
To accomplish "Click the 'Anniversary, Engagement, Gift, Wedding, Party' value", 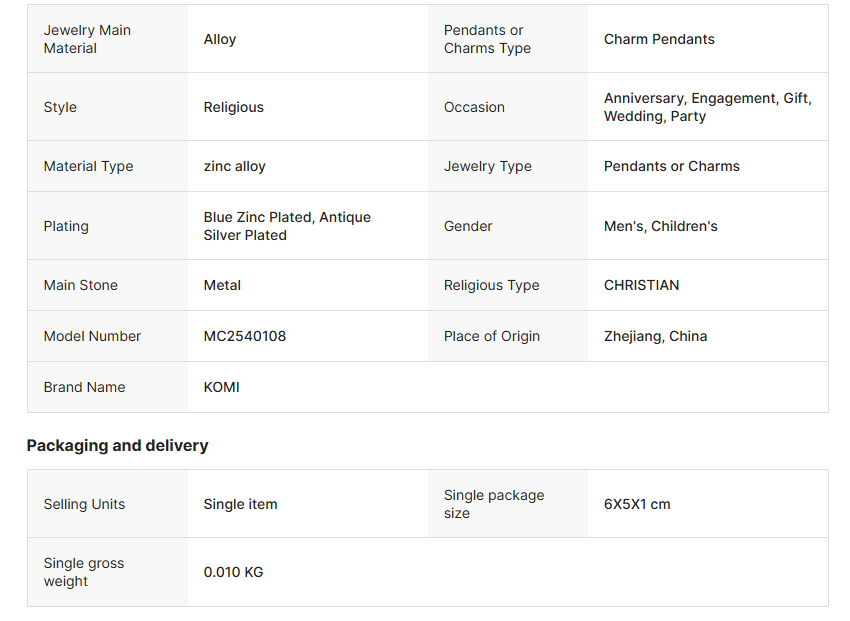I will pyautogui.click(x=707, y=107).
